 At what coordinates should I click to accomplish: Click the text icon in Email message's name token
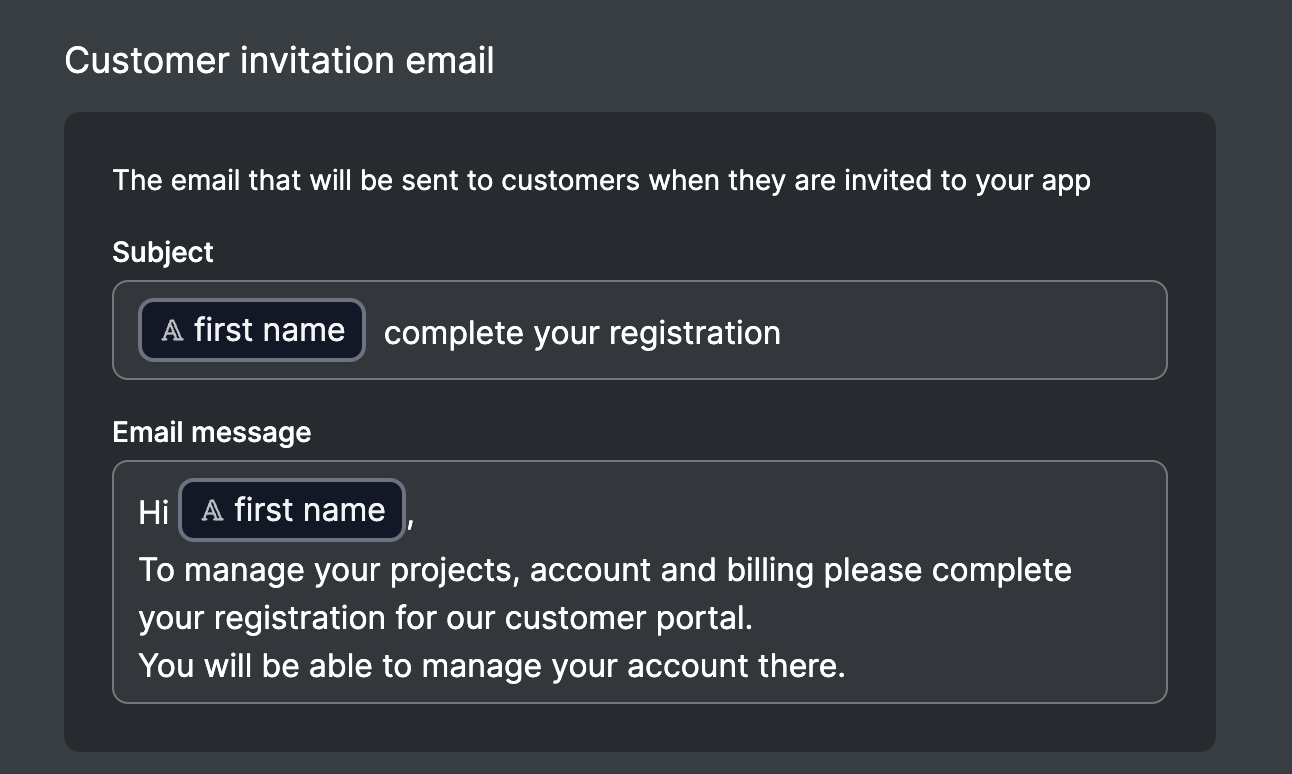pos(212,511)
